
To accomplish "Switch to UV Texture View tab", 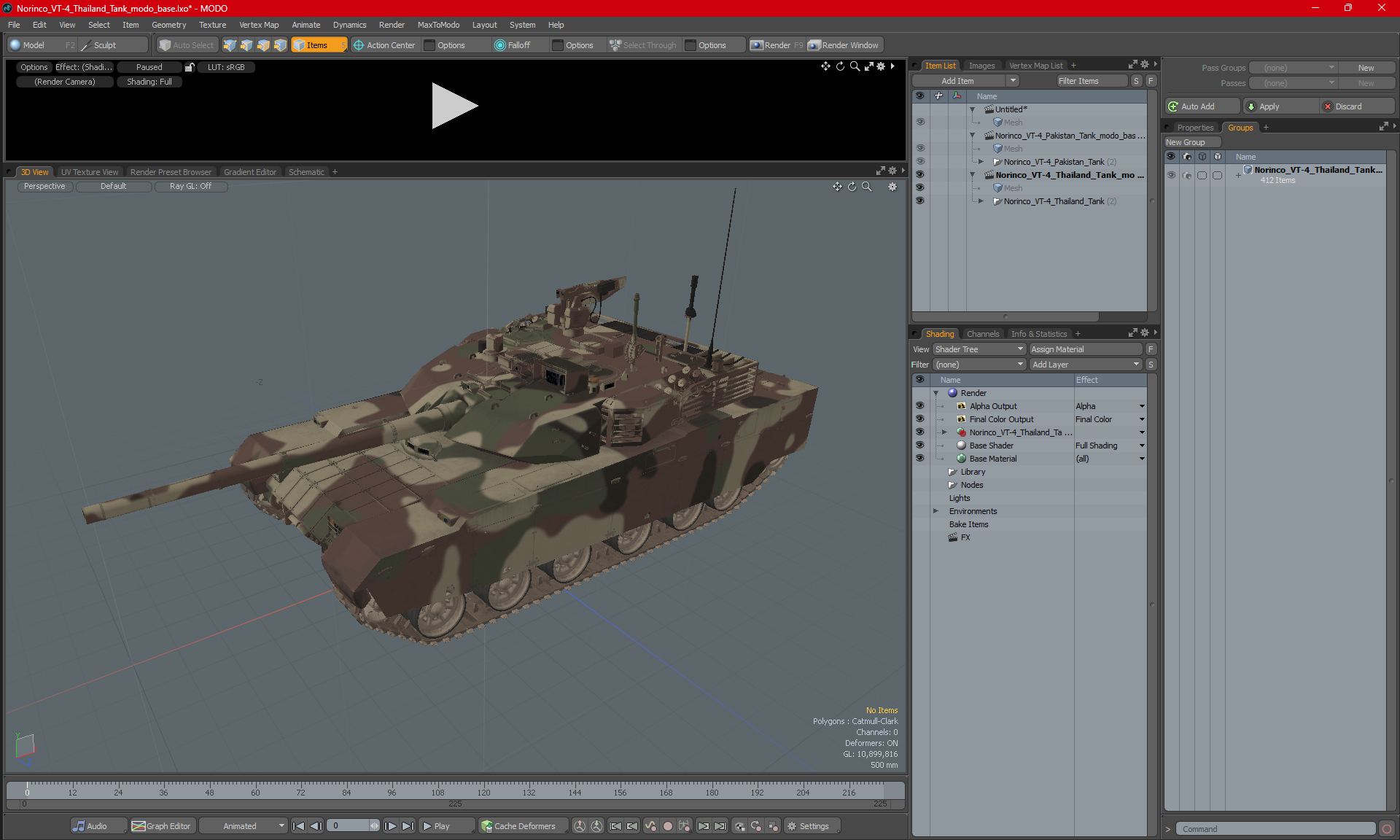I will coord(90,172).
